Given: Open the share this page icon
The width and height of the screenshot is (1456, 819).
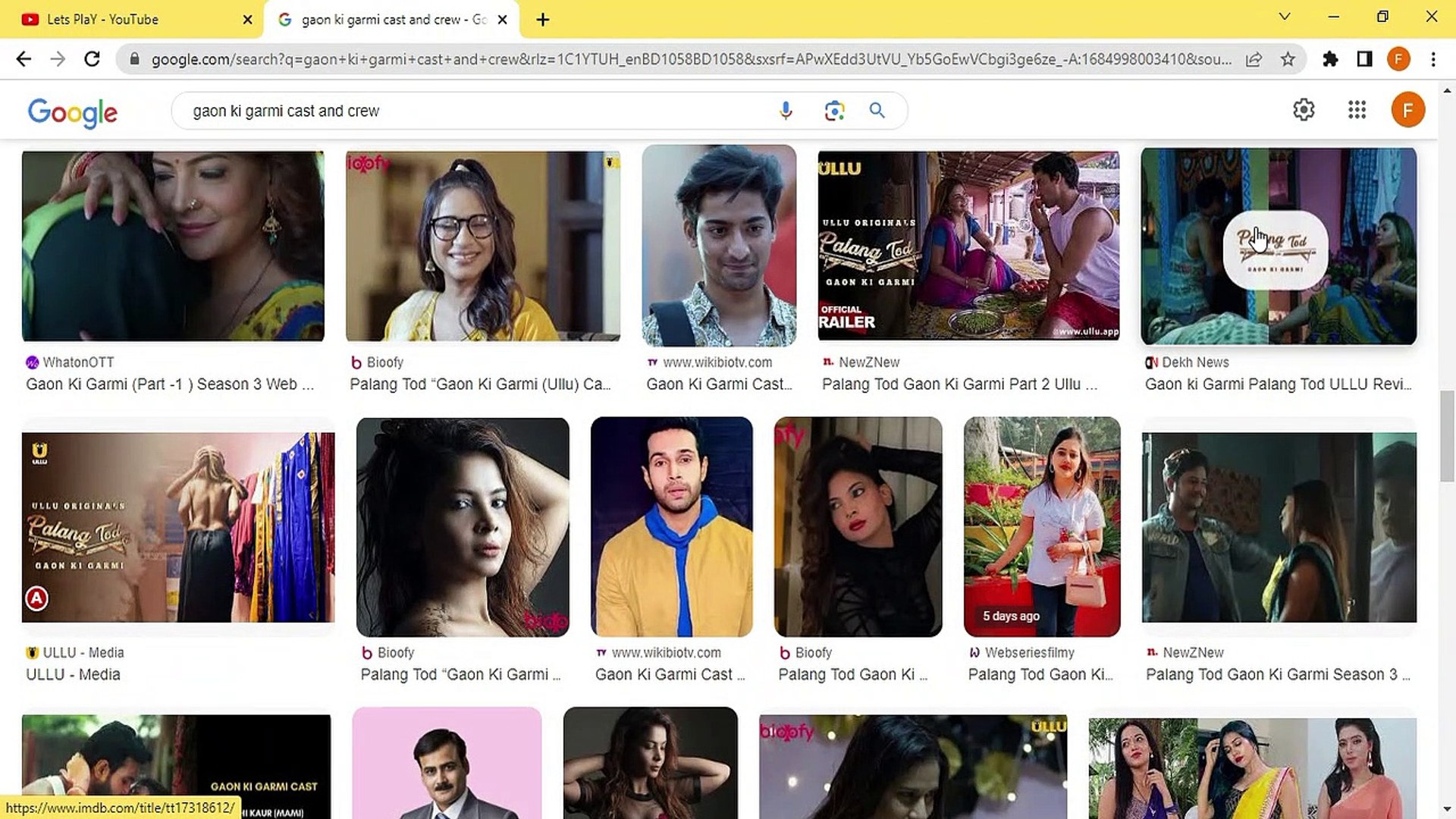Looking at the screenshot, I should [x=1254, y=59].
